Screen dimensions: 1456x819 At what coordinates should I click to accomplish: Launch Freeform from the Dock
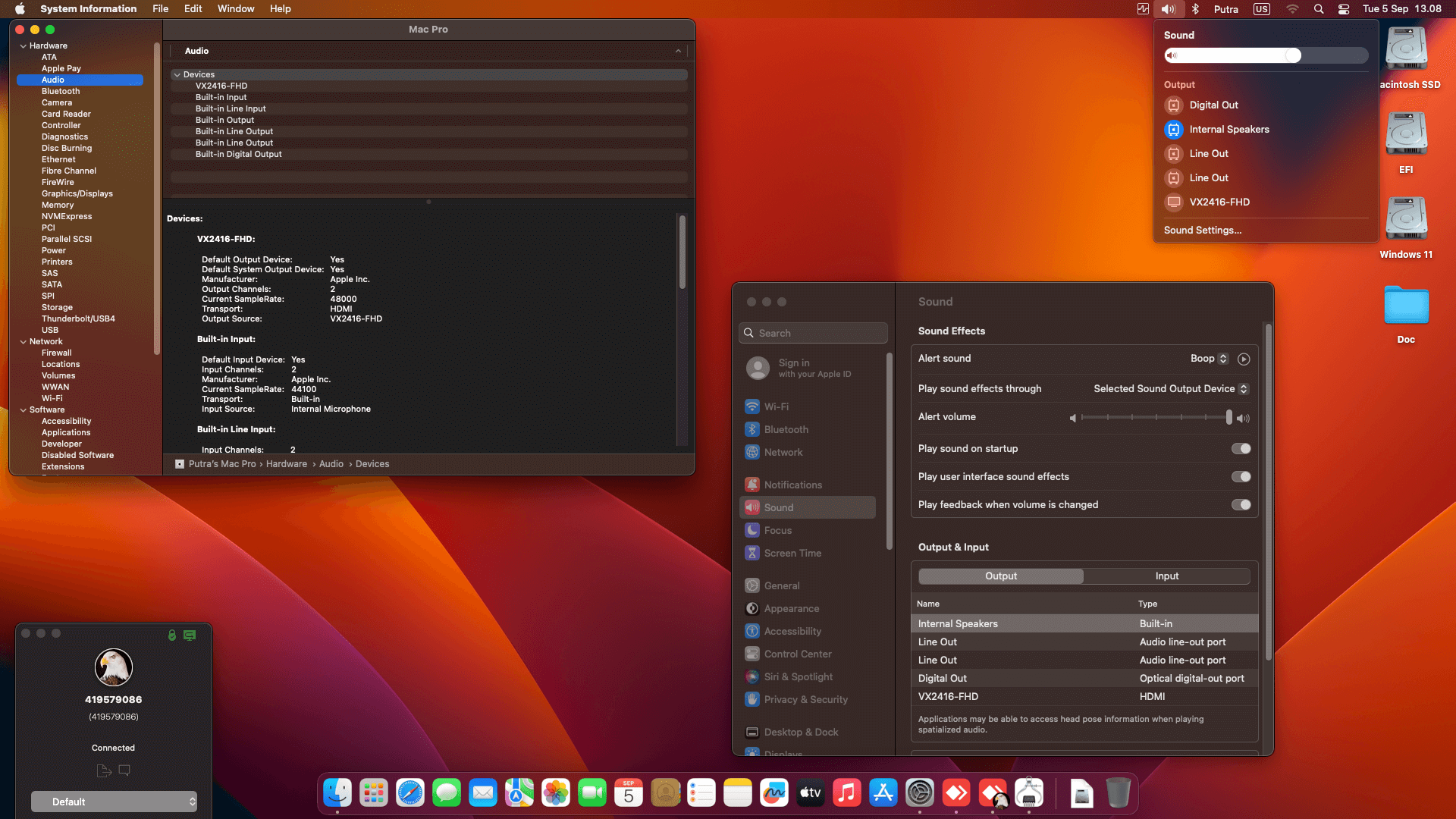click(x=774, y=793)
